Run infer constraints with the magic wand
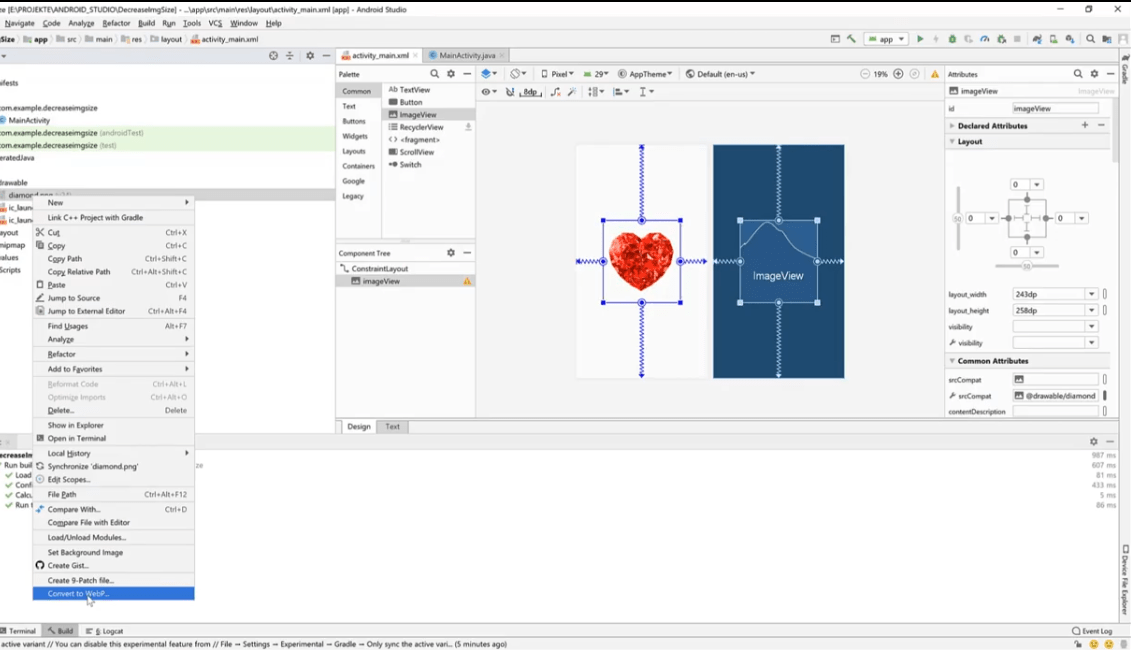 (x=572, y=92)
